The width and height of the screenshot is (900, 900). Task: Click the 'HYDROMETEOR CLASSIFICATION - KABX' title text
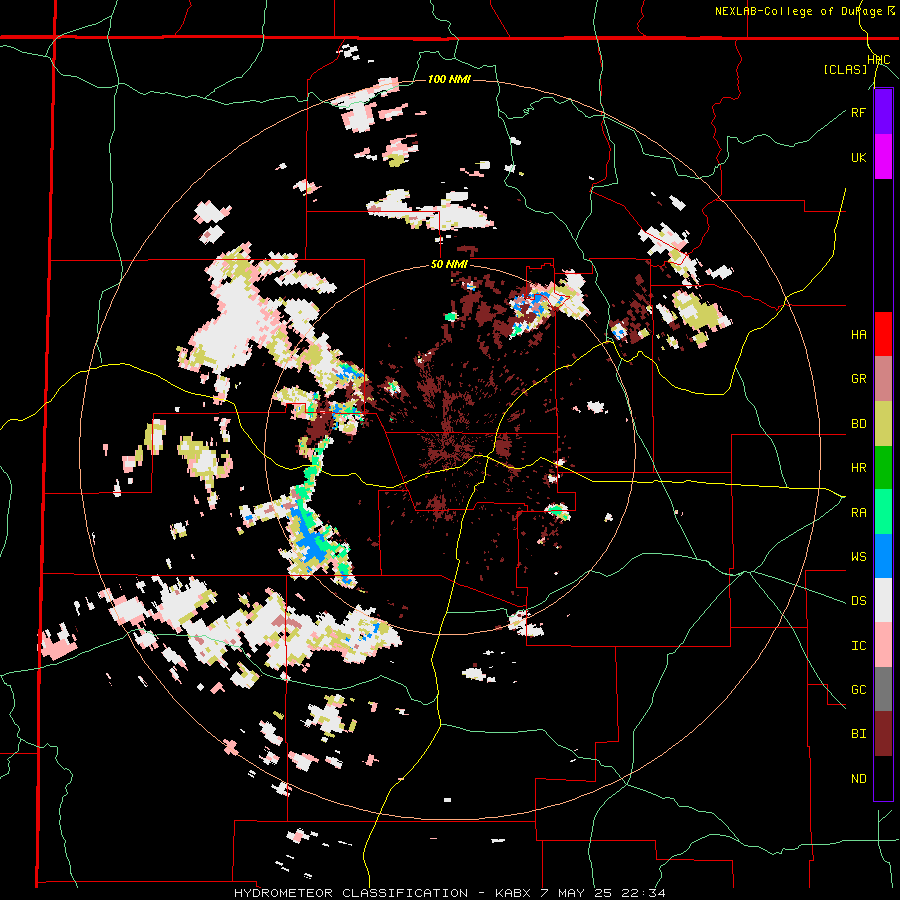pos(385,893)
